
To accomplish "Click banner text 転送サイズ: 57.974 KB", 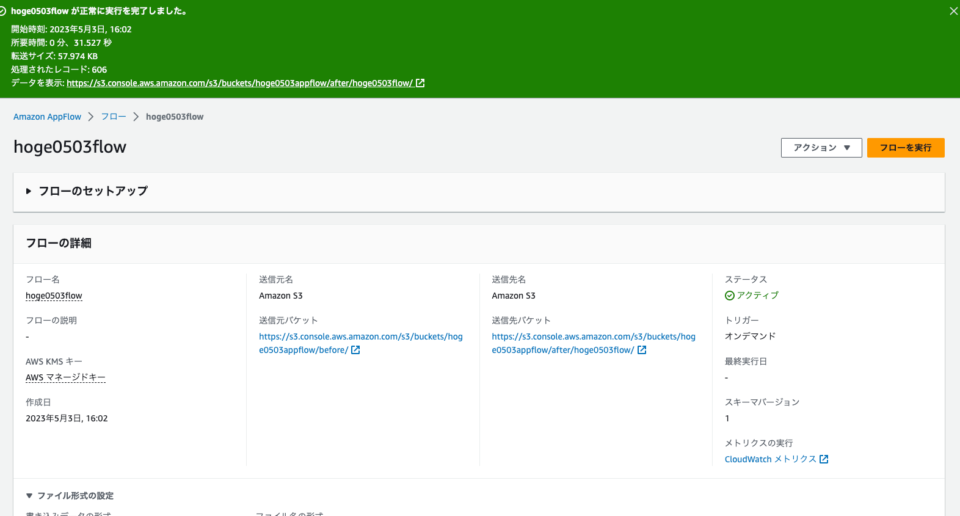I will tap(54, 56).
